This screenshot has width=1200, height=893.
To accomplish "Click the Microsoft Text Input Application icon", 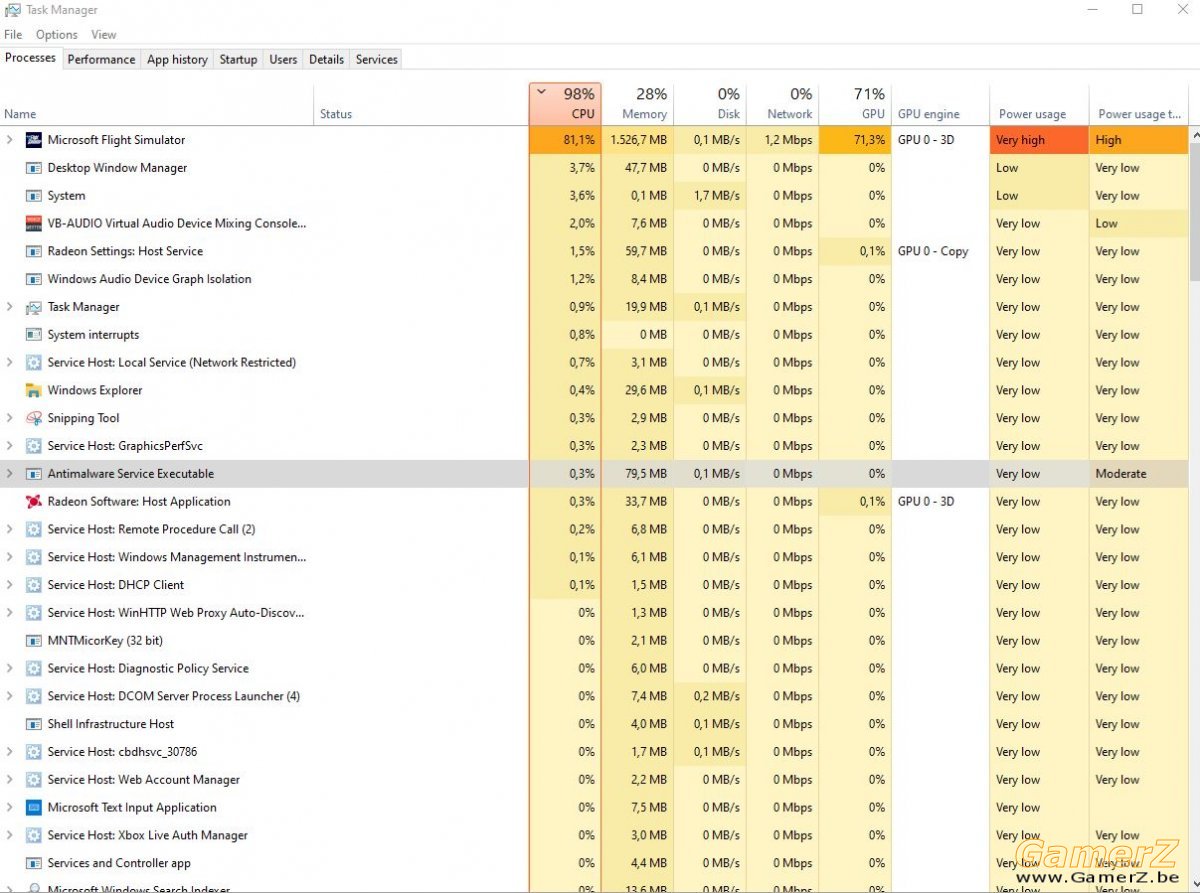I will 33,807.
